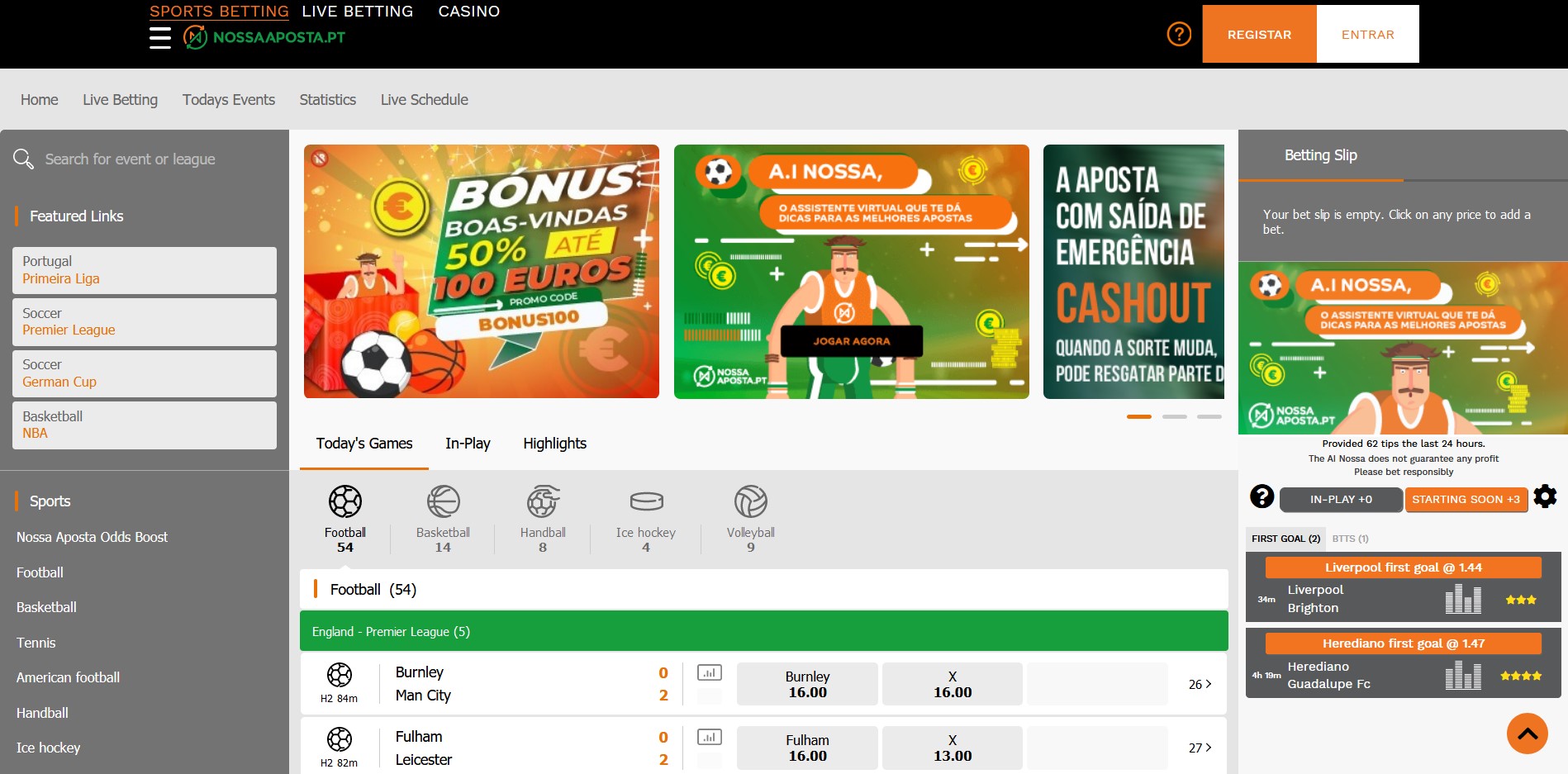Switch to the SPORTS BETTING top tab

coord(219,12)
